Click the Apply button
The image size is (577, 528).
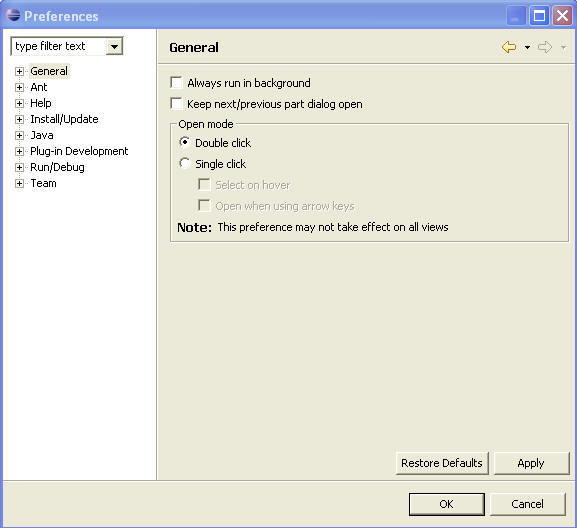coord(531,463)
